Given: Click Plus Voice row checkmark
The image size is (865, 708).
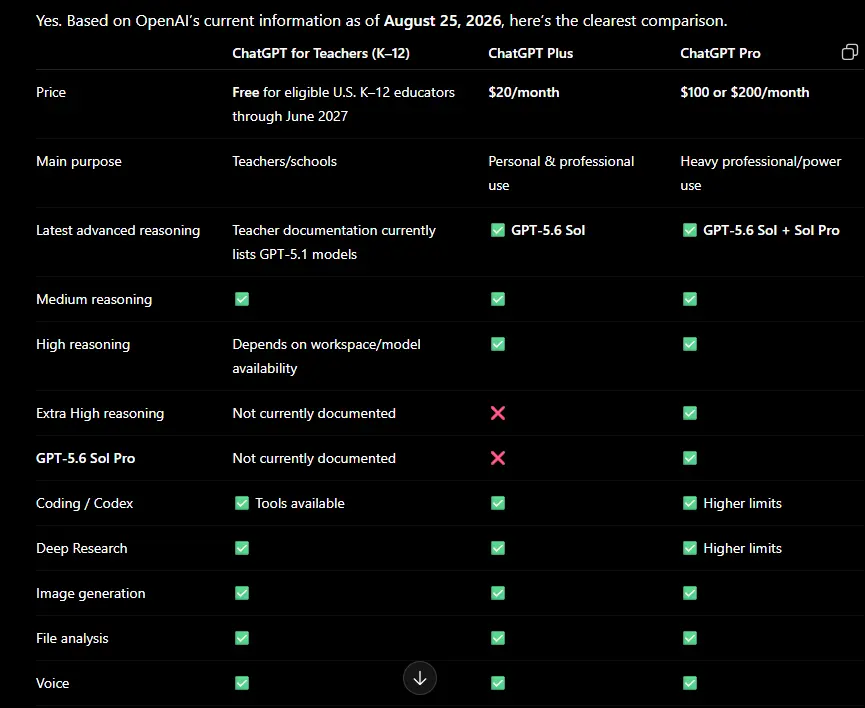Looking at the screenshot, I should [x=498, y=683].
